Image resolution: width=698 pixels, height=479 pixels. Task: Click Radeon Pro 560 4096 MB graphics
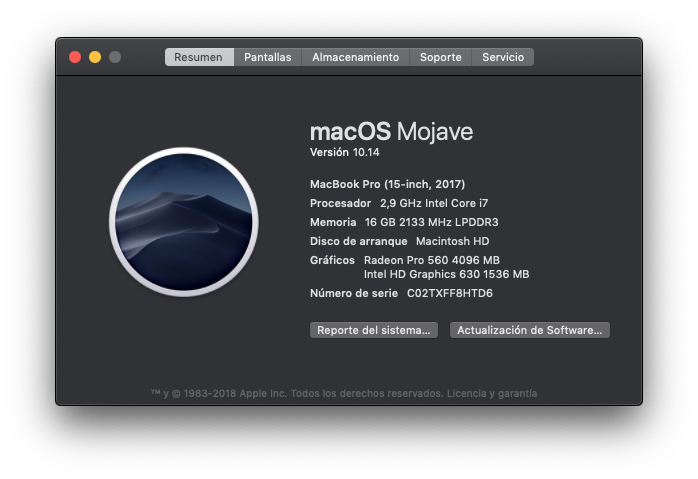[432, 260]
